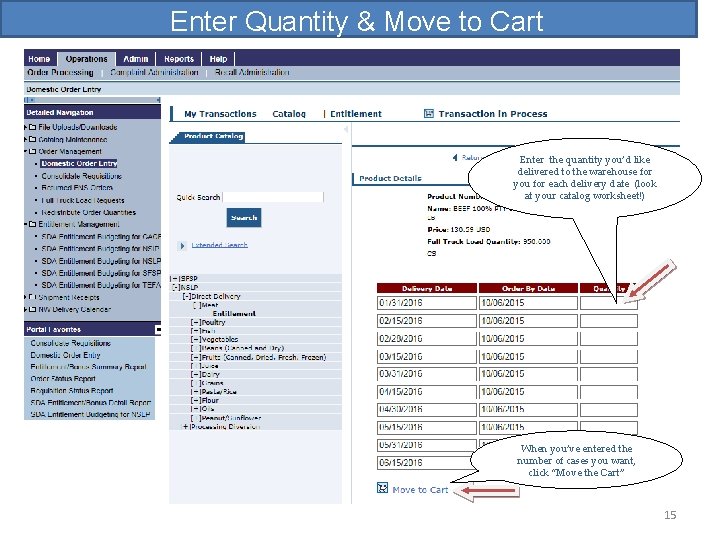
Task: Expand the Extended Search arrow
Action: pos(182,246)
